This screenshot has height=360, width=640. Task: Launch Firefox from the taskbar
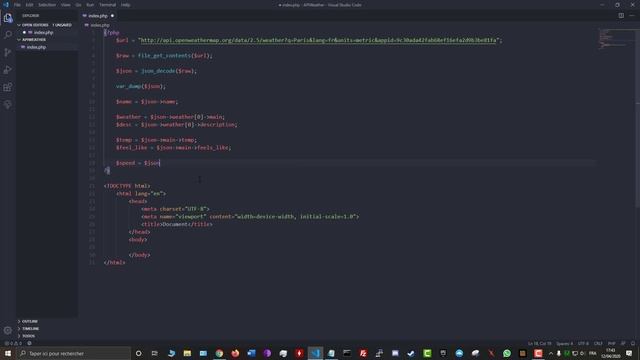click(x=235, y=353)
